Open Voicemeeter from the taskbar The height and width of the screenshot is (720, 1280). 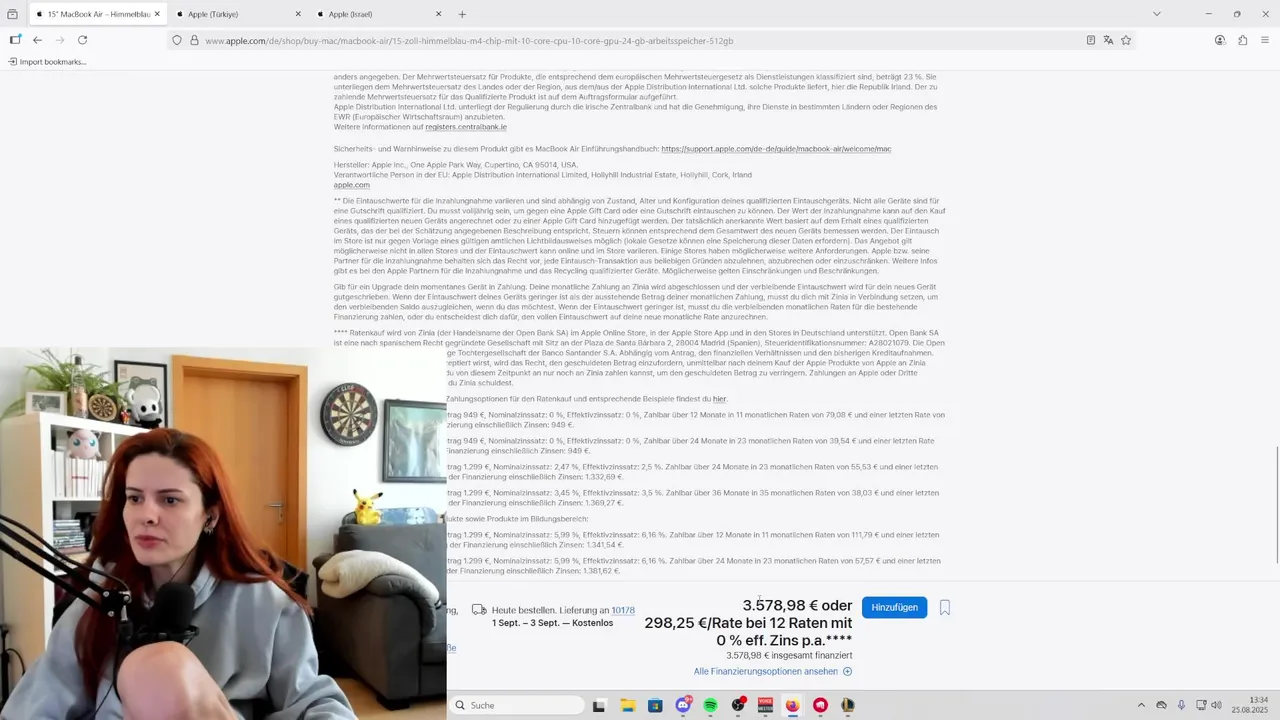[x=765, y=705]
